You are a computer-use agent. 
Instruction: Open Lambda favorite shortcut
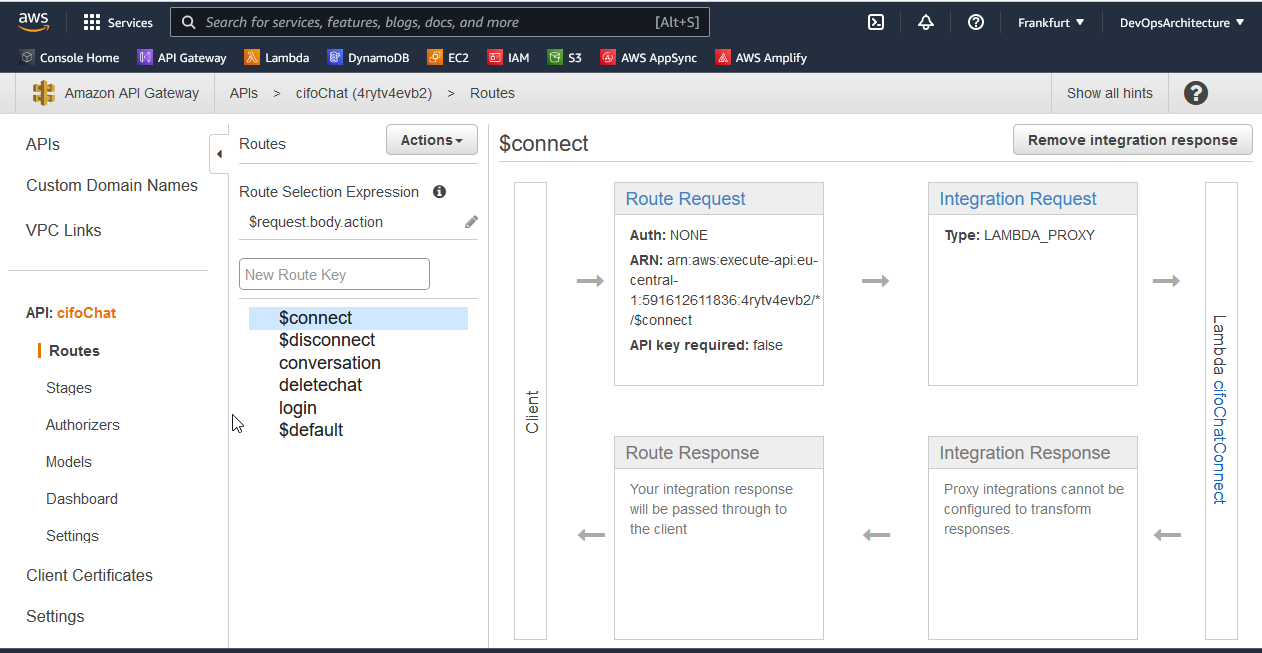click(x=277, y=58)
